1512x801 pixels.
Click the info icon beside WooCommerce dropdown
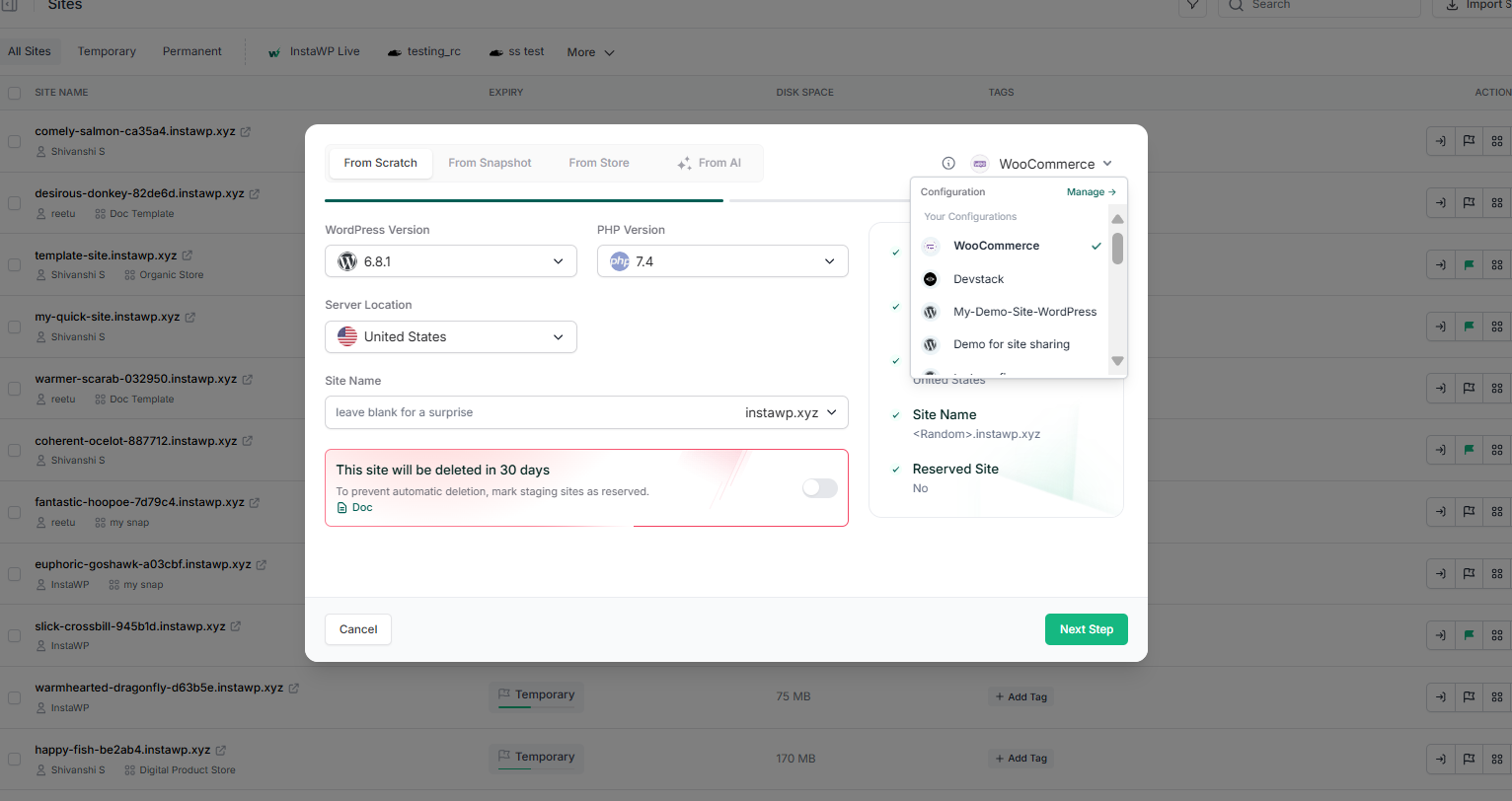(x=948, y=163)
